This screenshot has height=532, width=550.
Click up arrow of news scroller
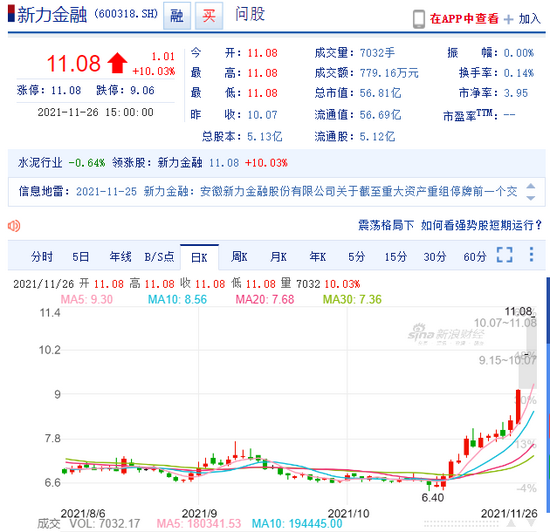click(x=531, y=186)
